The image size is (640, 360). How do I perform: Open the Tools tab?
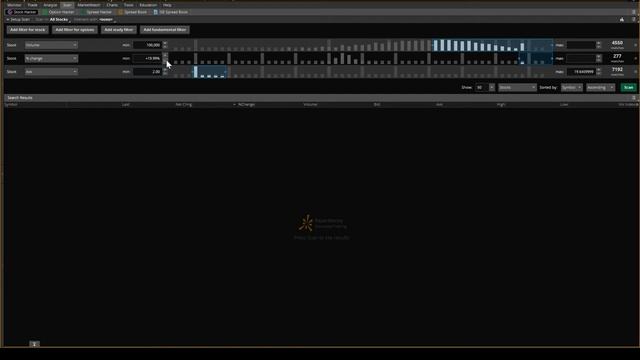(x=129, y=5)
